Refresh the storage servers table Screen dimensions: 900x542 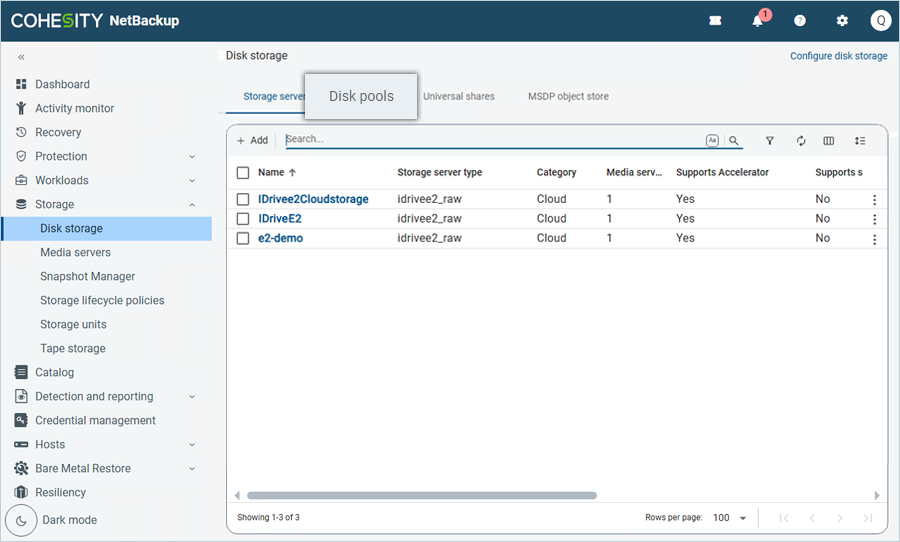[x=801, y=141]
